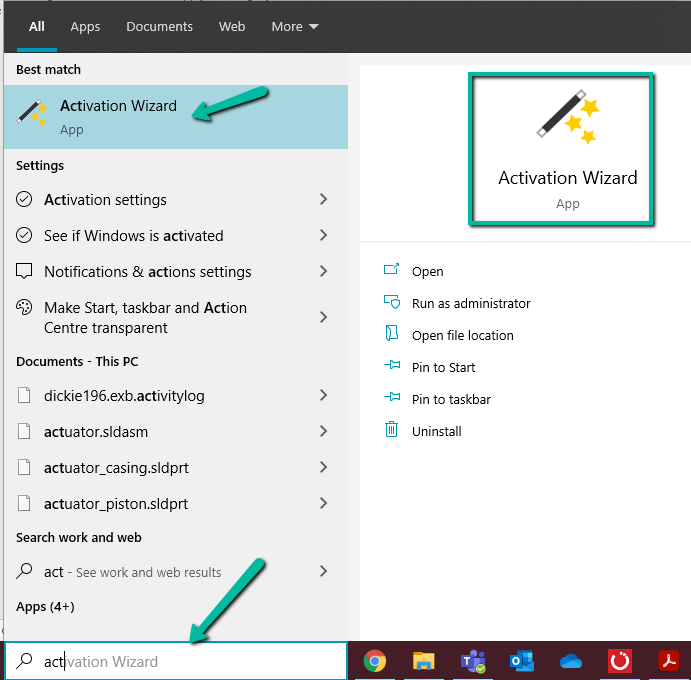Choose Run as administrator
The width and height of the screenshot is (691, 680).
point(471,303)
